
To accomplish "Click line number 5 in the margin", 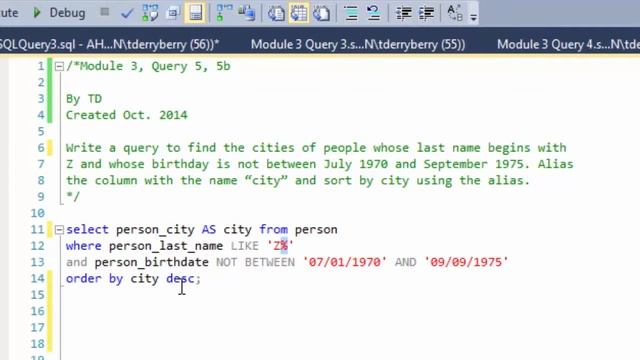I will [x=40, y=131].
